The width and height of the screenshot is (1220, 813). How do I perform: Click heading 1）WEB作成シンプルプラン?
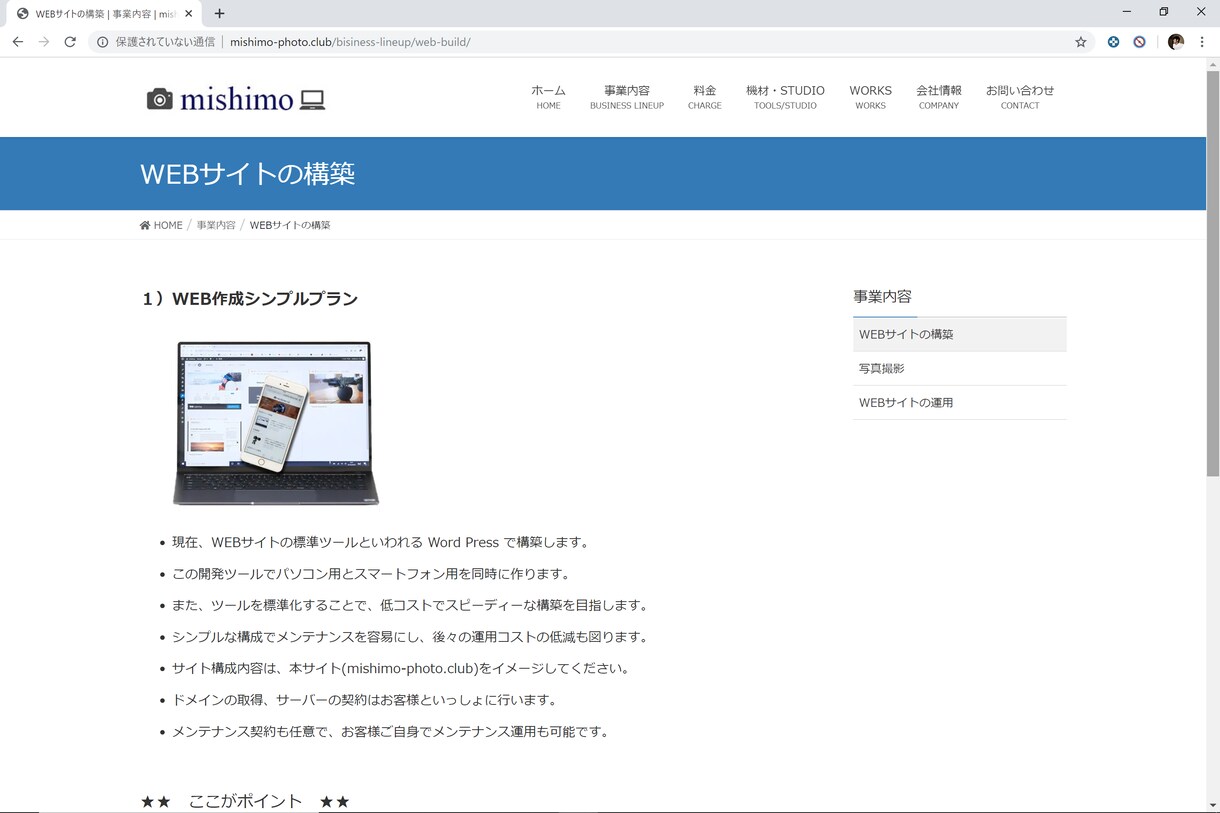[x=250, y=298]
